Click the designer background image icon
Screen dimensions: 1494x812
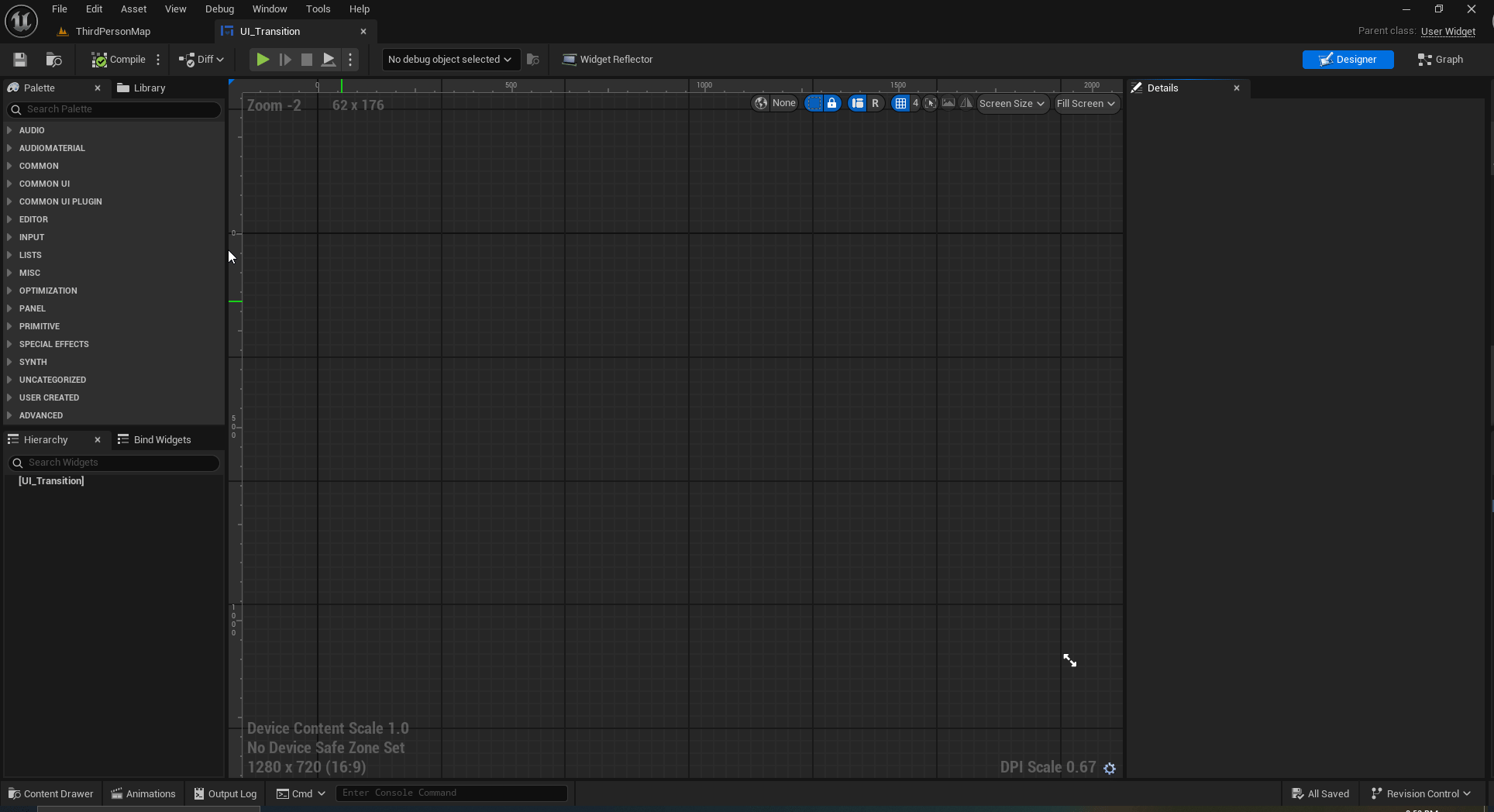coord(948,103)
